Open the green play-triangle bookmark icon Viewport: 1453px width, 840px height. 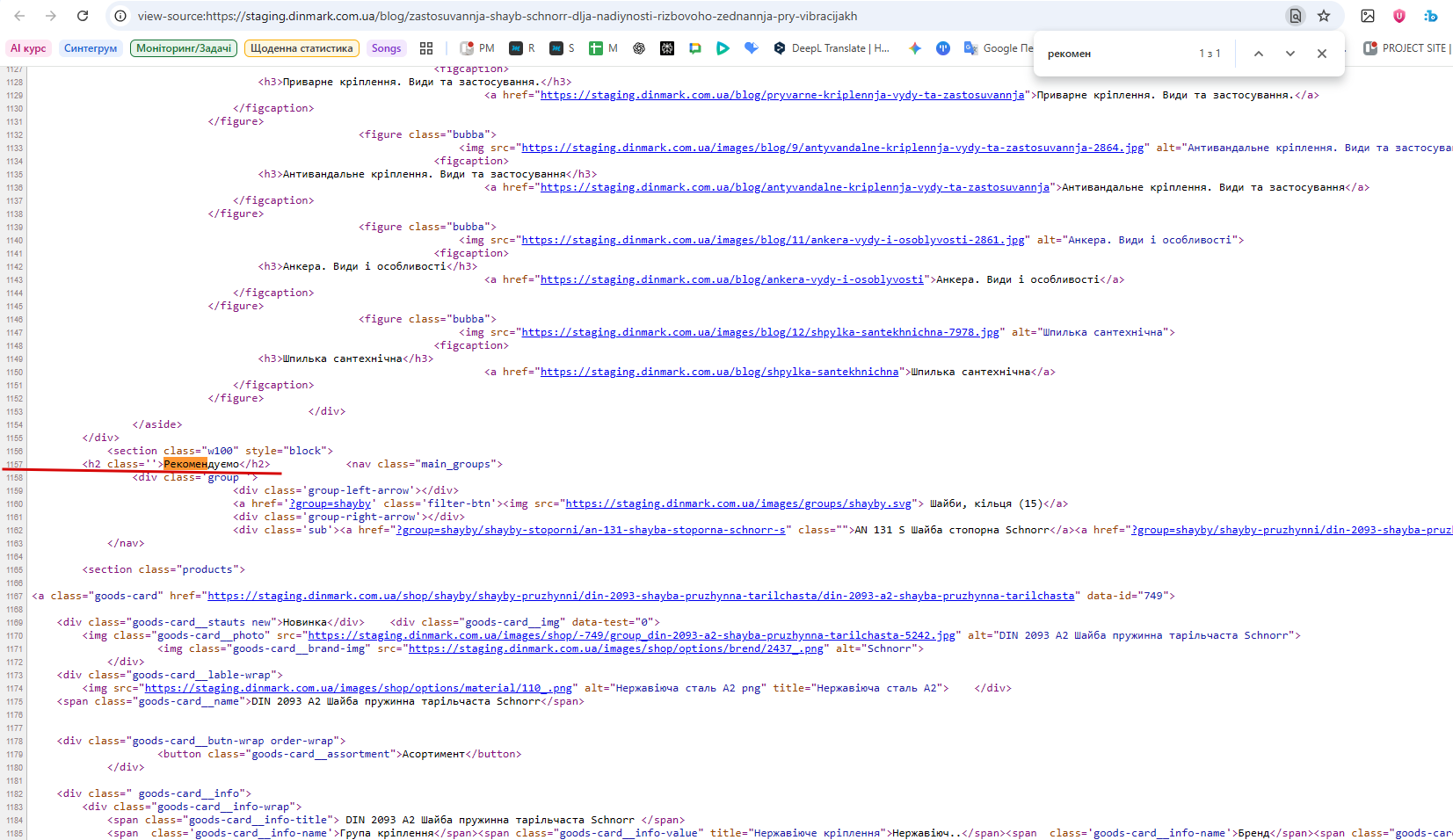[x=723, y=48]
